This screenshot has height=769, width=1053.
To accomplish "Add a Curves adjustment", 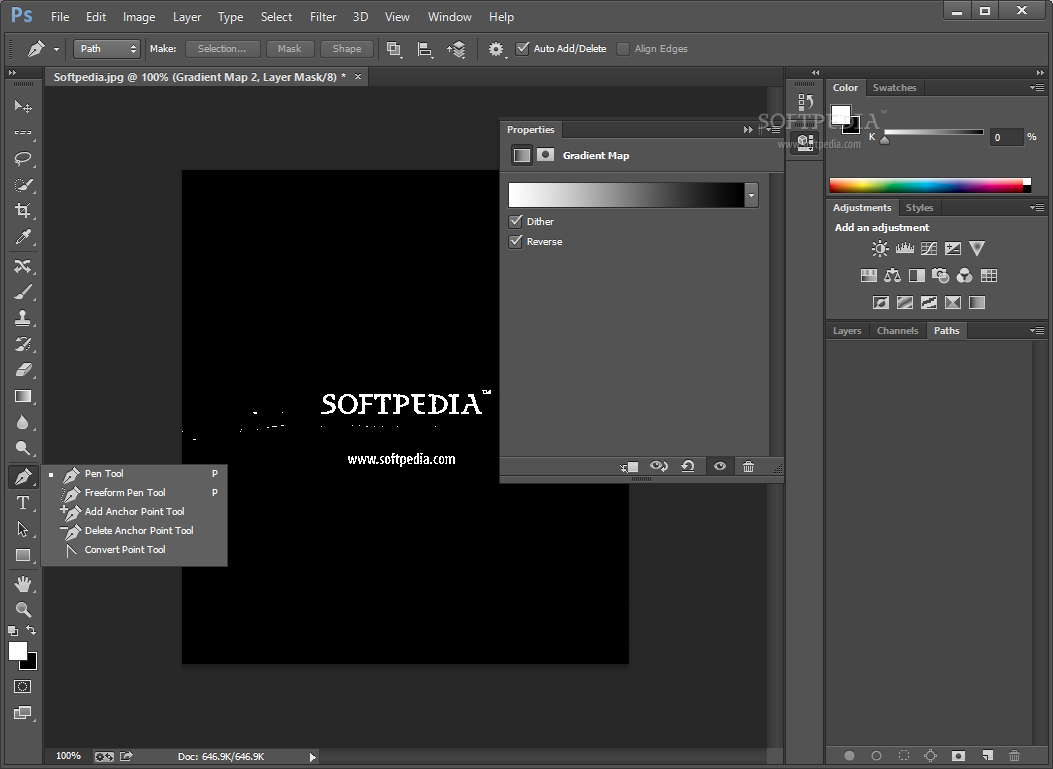I will point(929,249).
